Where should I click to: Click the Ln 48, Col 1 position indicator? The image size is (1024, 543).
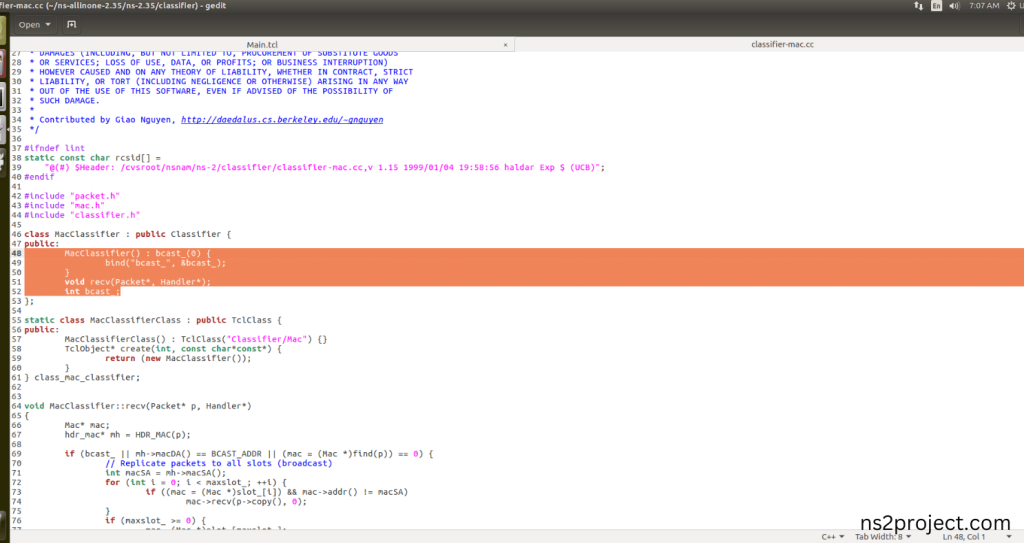963,536
